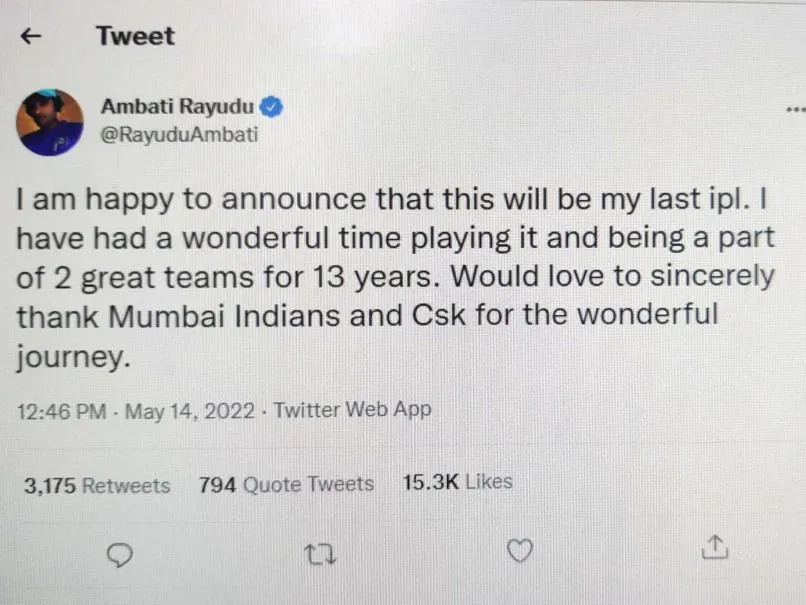Click the blue verified badge
Viewport: 806px width, 605px height.
(x=271, y=107)
